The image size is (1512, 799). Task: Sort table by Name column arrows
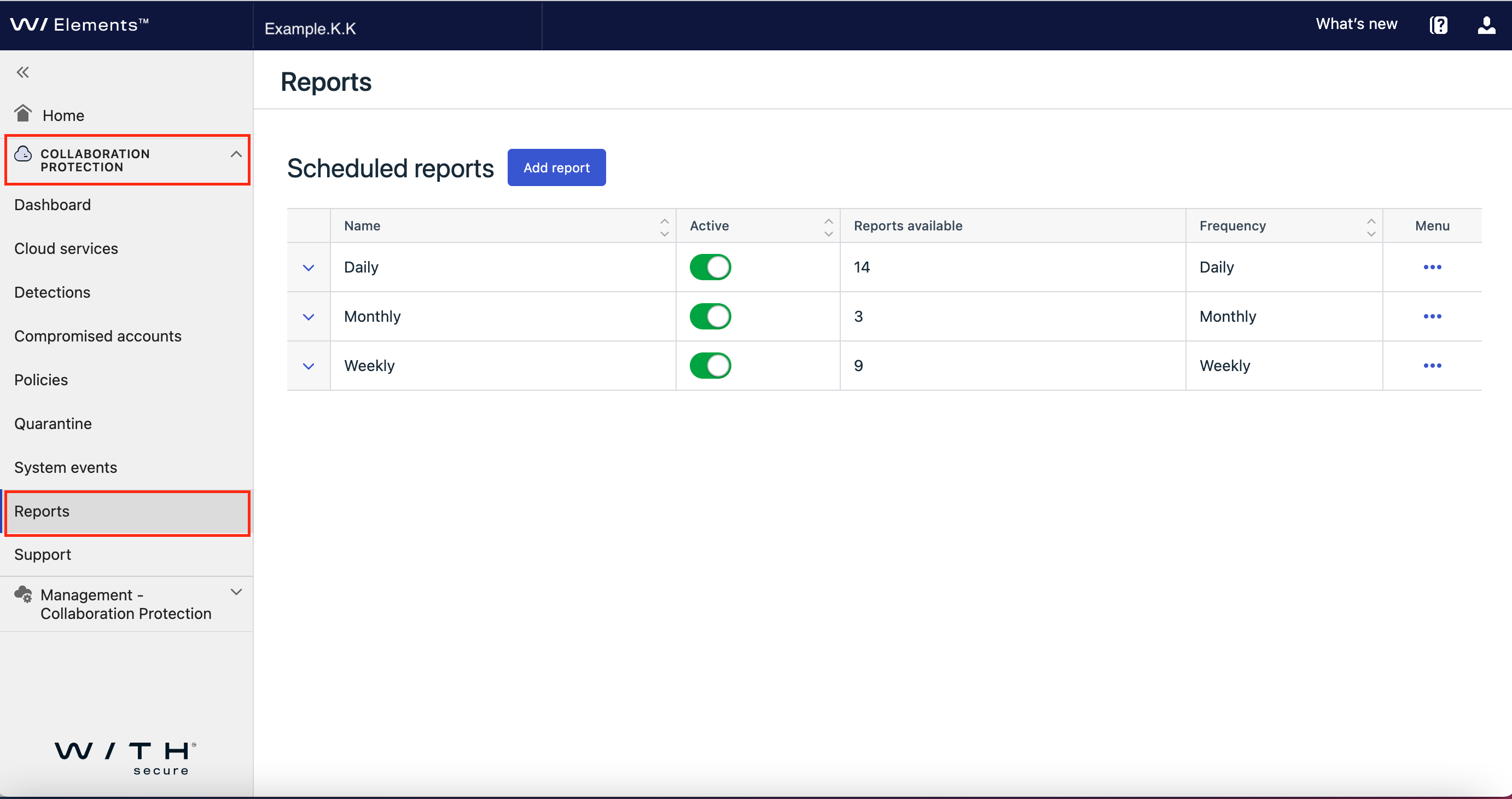[665, 227]
